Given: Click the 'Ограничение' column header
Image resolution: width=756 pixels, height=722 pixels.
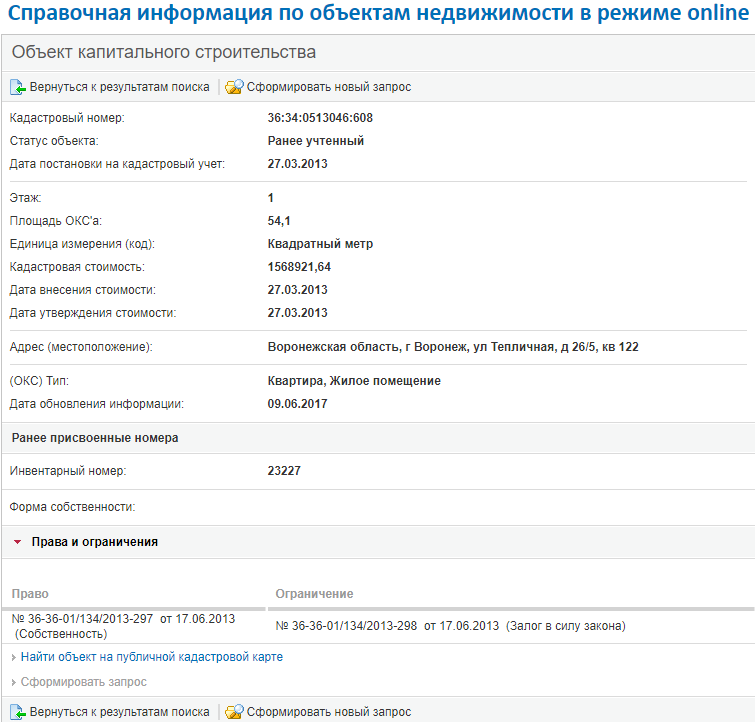Looking at the screenshot, I should pos(314,594).
